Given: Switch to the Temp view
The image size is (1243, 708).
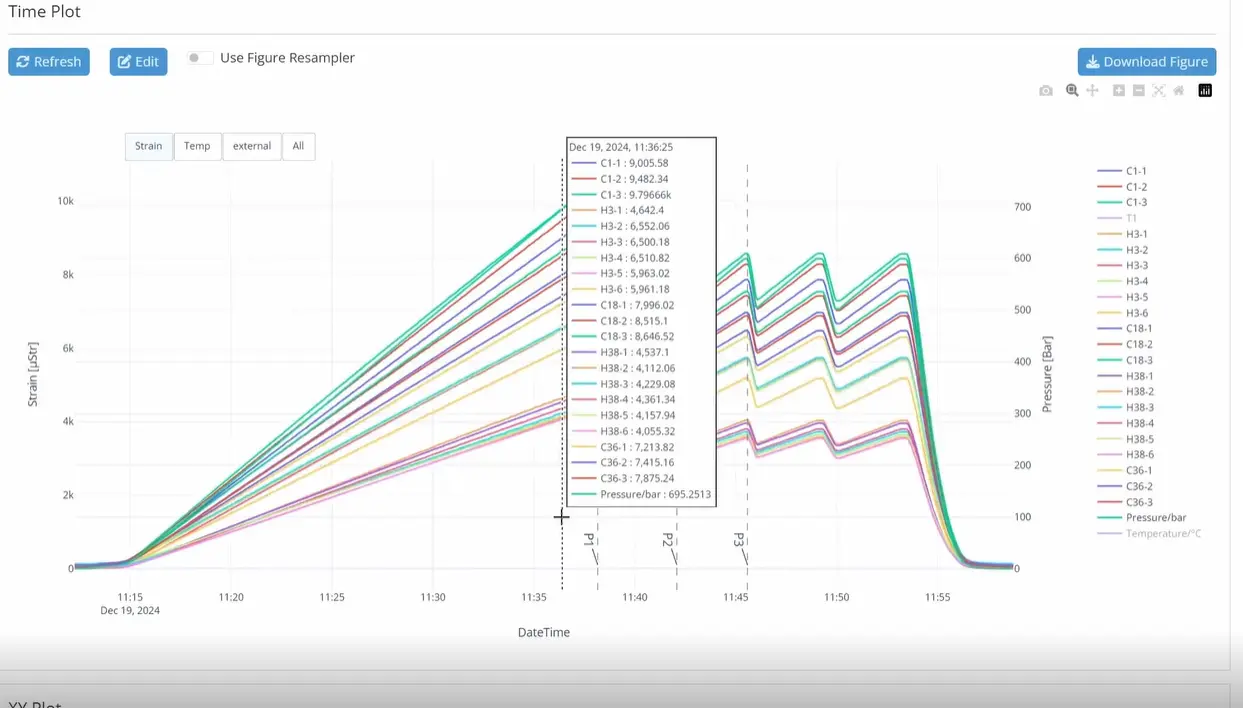Looking at the screenshot, I should [x=197, y=146].
